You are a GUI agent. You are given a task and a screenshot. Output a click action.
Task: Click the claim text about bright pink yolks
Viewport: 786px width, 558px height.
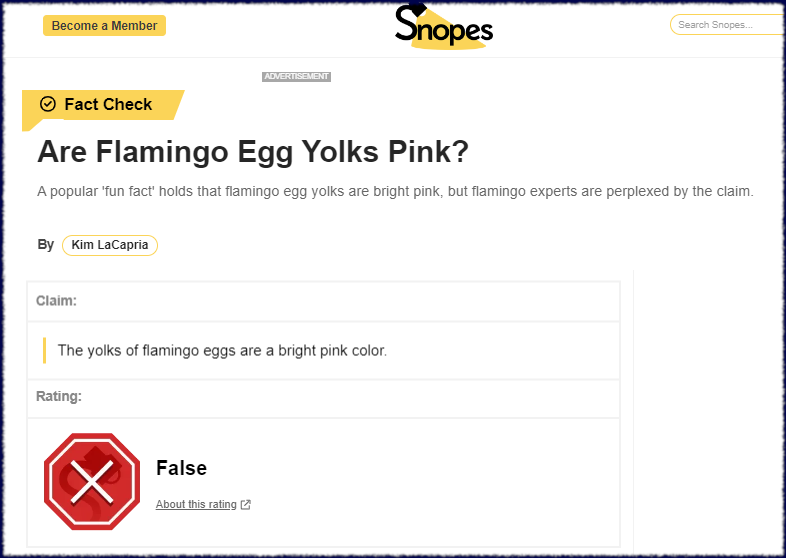(222, 350)
